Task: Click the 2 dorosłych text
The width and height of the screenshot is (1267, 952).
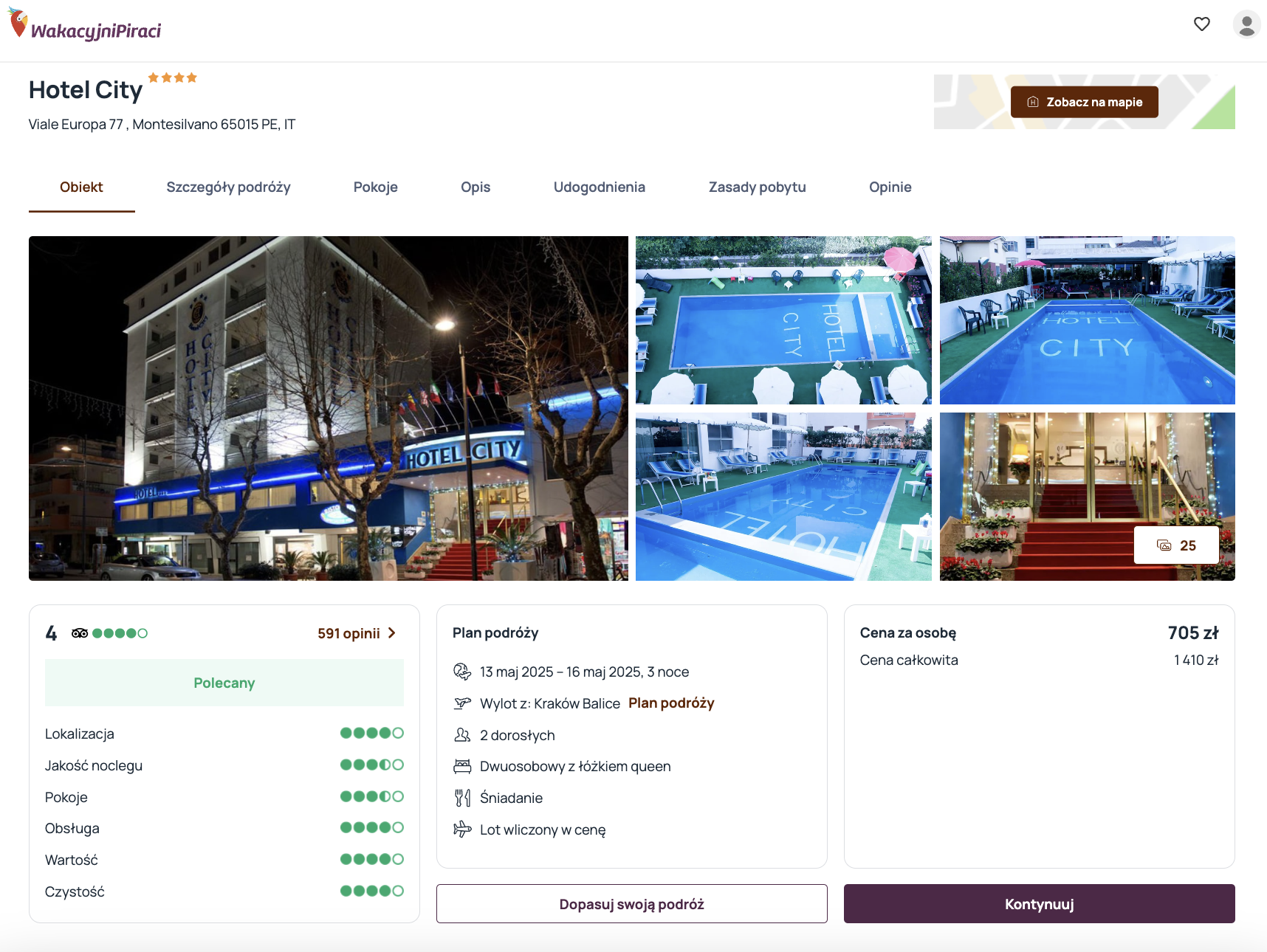Action: (517, 735)
